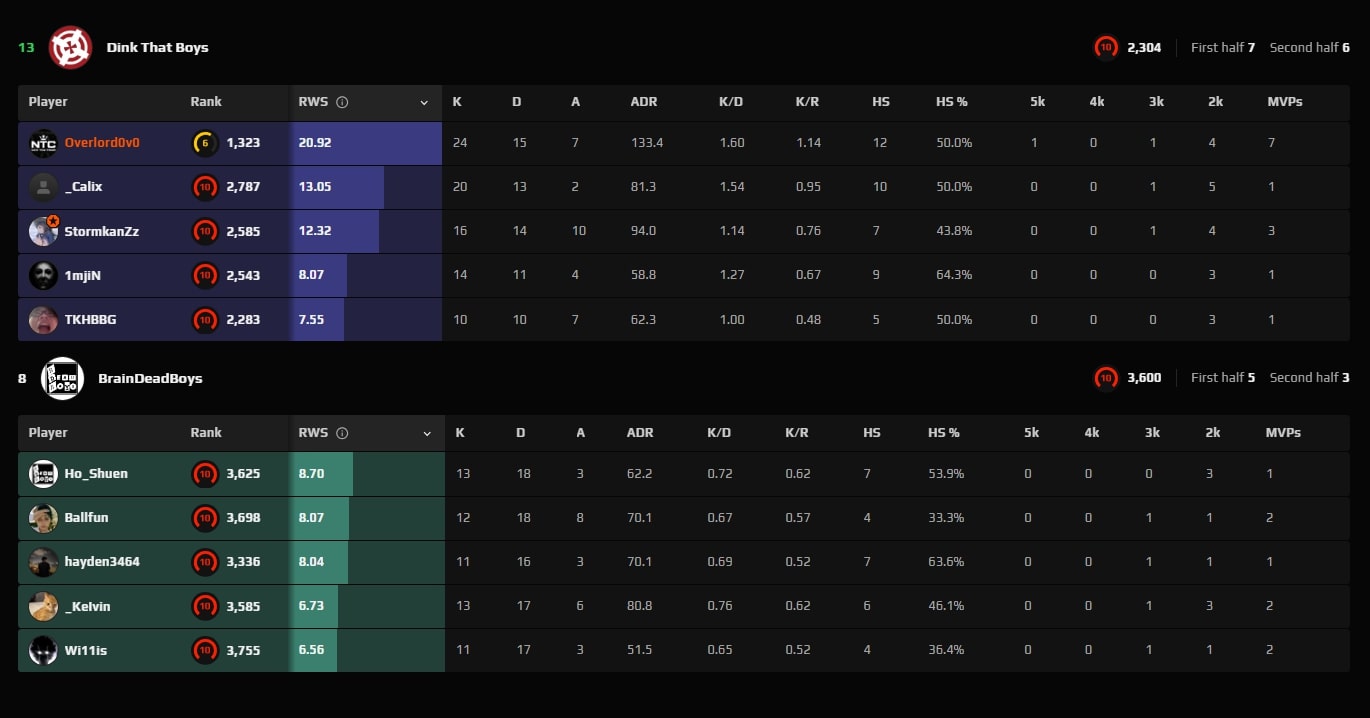
Task: Click the skill level icon beside 3,600
Action: (1106, 378)
